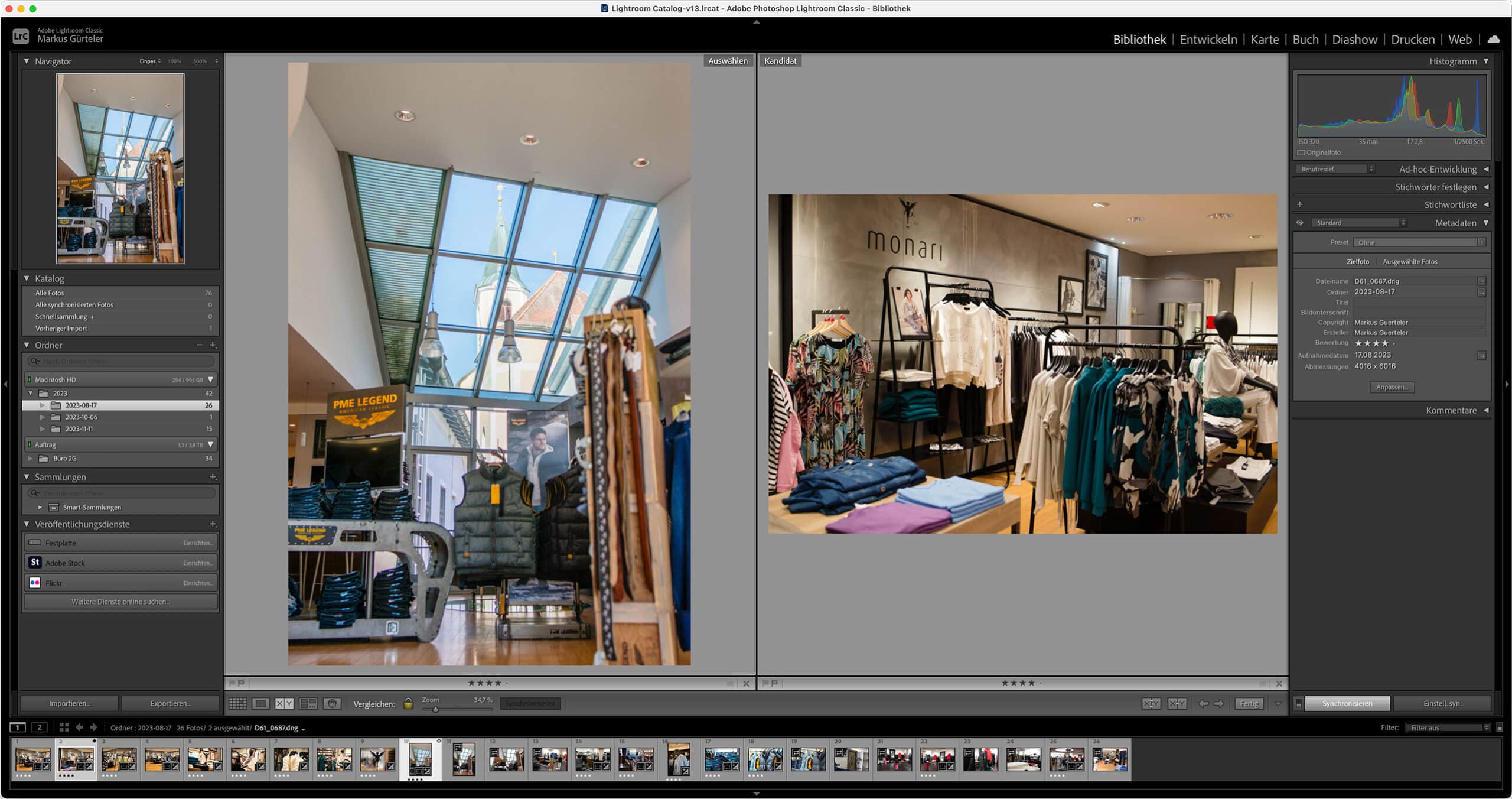Click the Adobe Stock publish service icon

click(35, 563)
